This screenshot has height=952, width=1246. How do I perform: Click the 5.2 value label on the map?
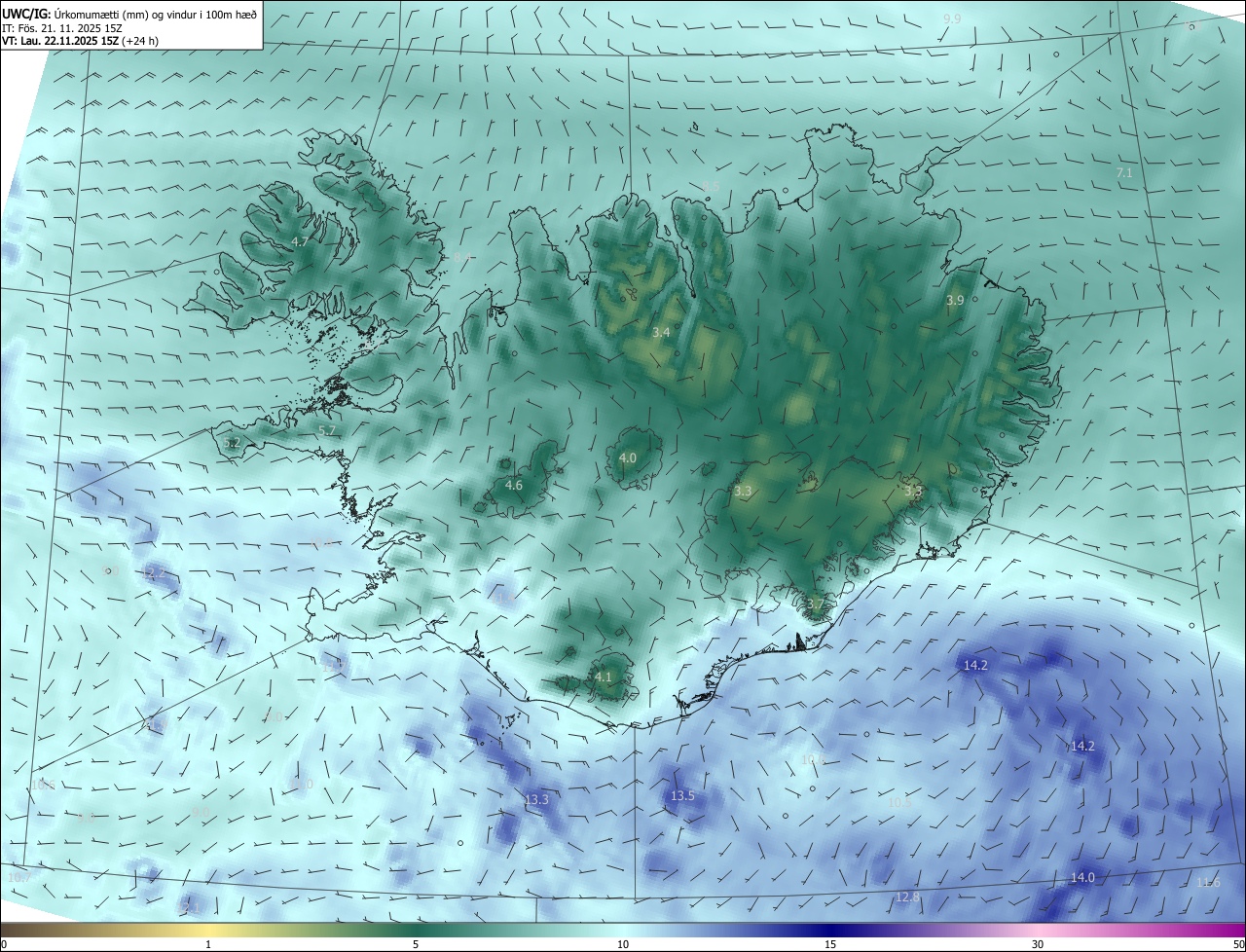pos(232,443)
